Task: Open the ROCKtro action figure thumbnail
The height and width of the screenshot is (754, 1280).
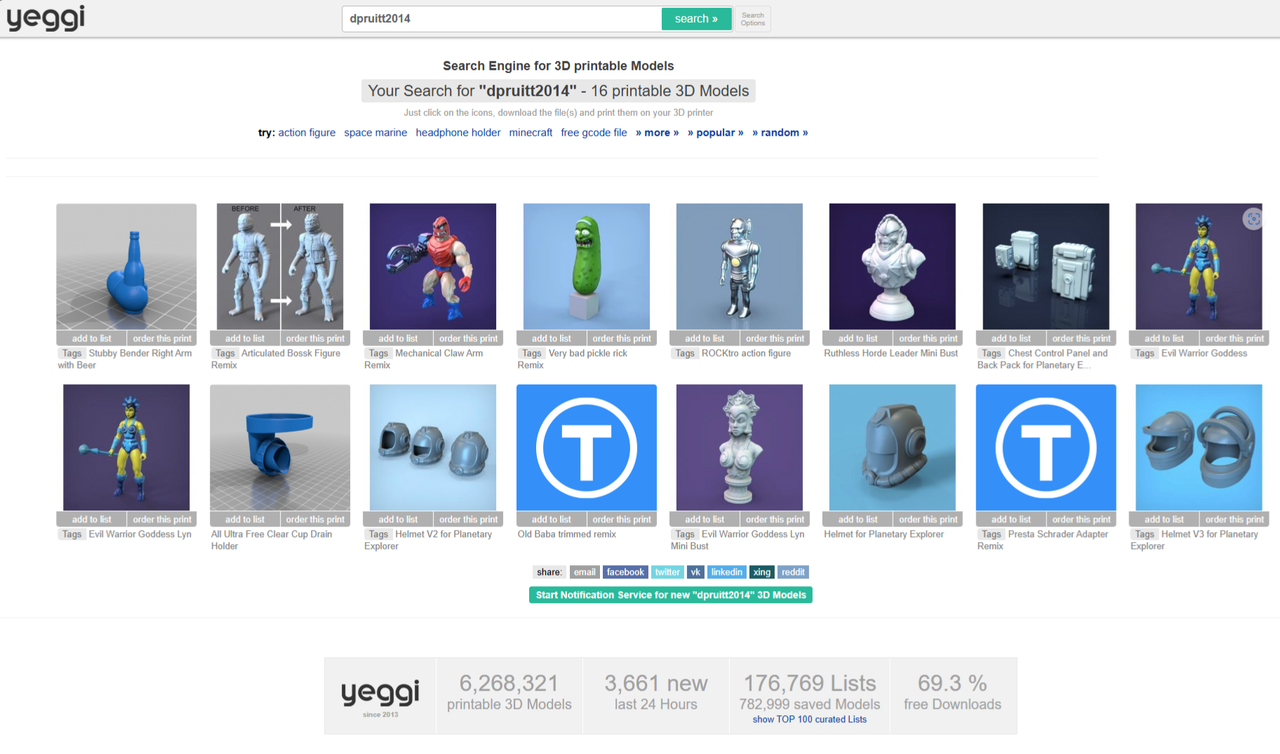Action: pyautogui.click(x=739, y=267)
